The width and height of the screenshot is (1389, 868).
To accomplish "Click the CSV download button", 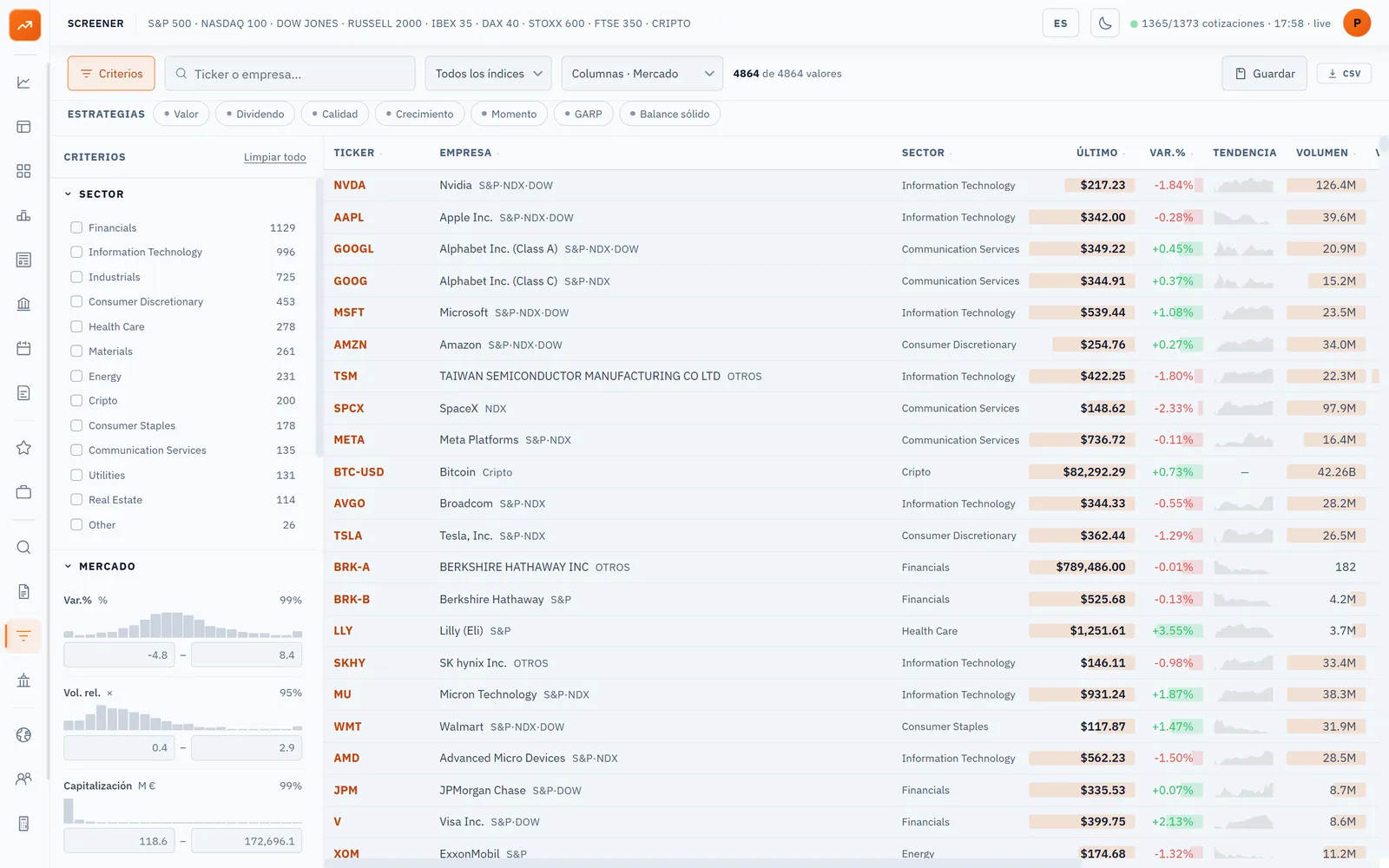I will click(1344, 74).
